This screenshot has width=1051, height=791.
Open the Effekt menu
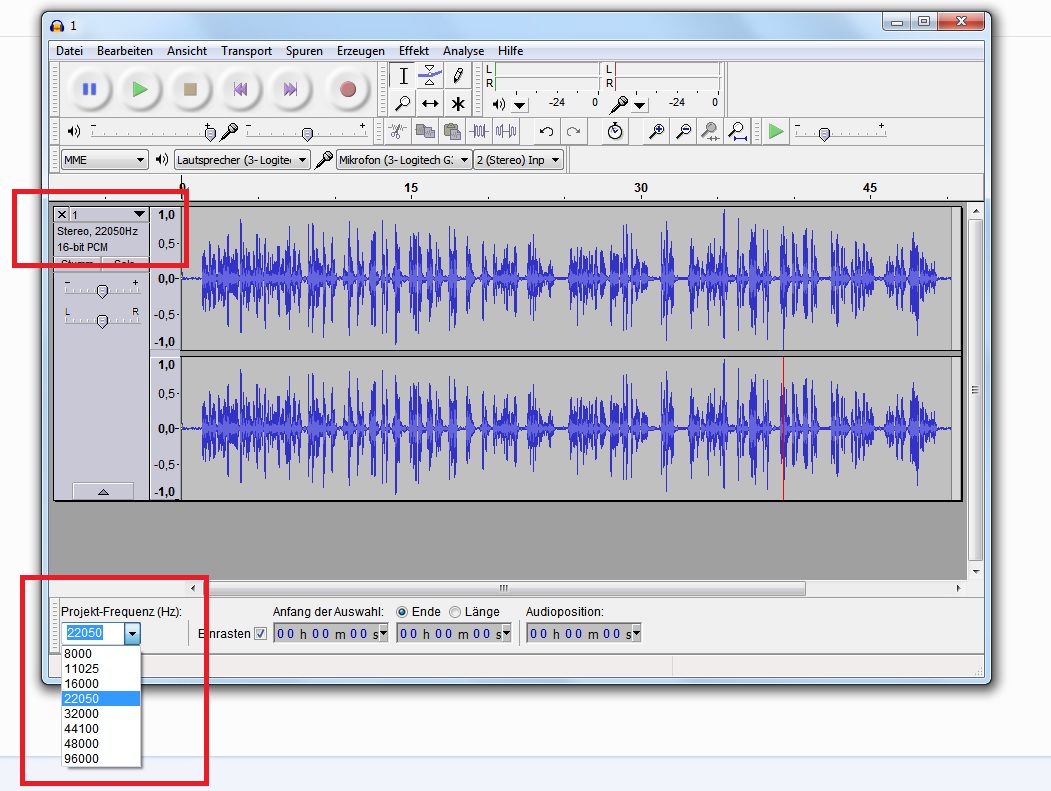(413, 51)
